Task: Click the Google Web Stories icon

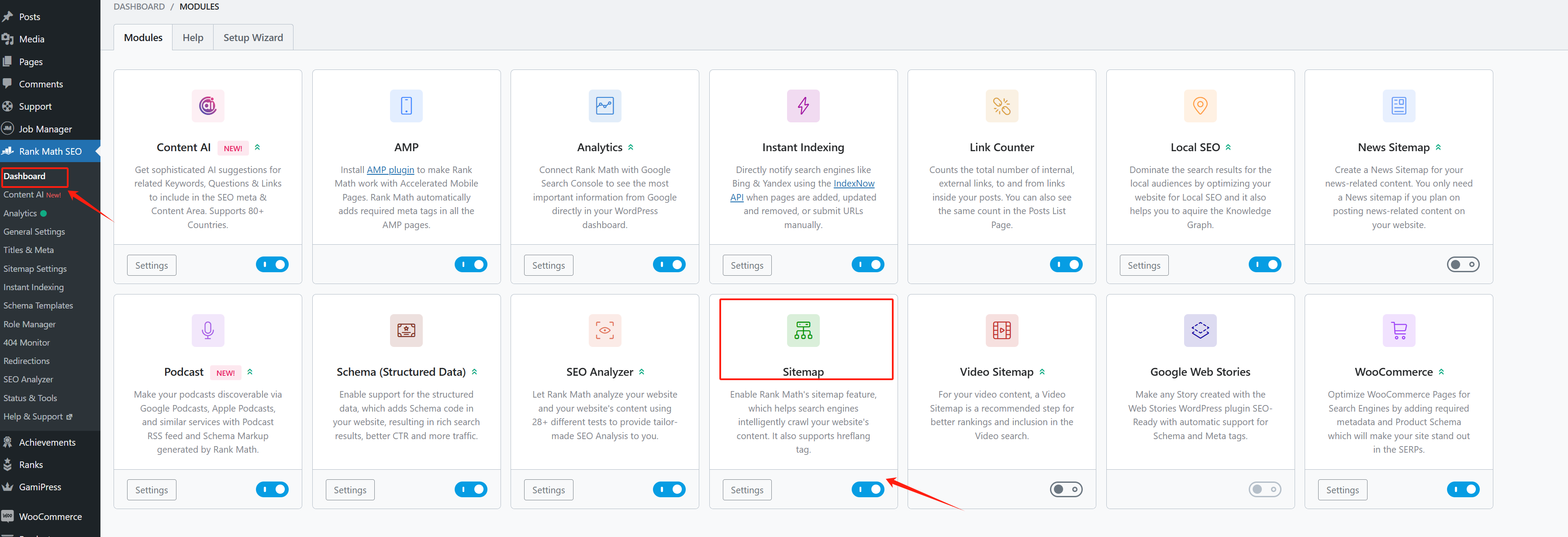Action: click(x=1200, y=331)
